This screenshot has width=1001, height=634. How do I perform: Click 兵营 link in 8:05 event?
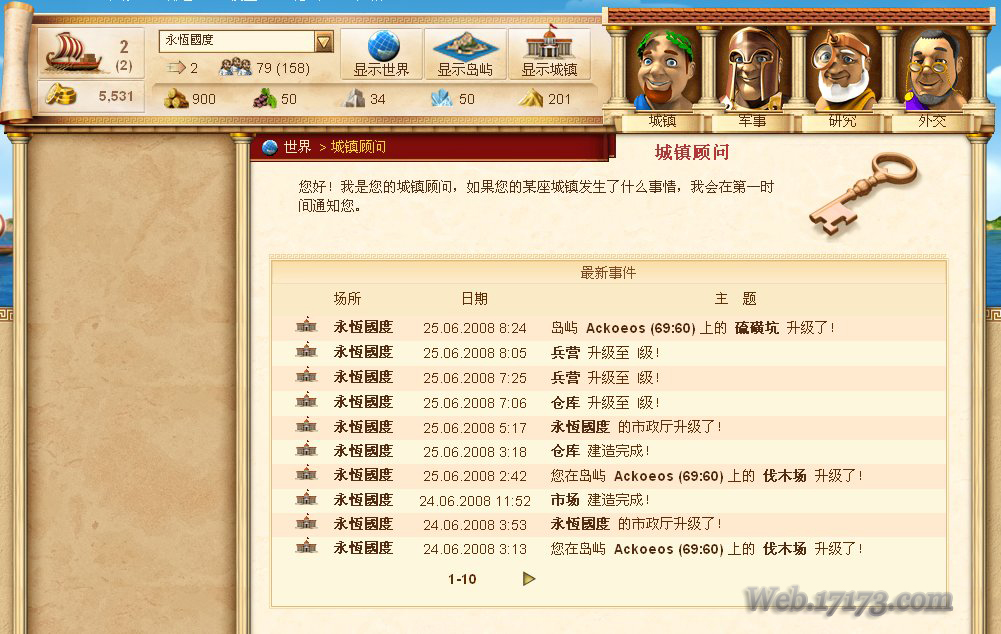click(x=565, y=352)
